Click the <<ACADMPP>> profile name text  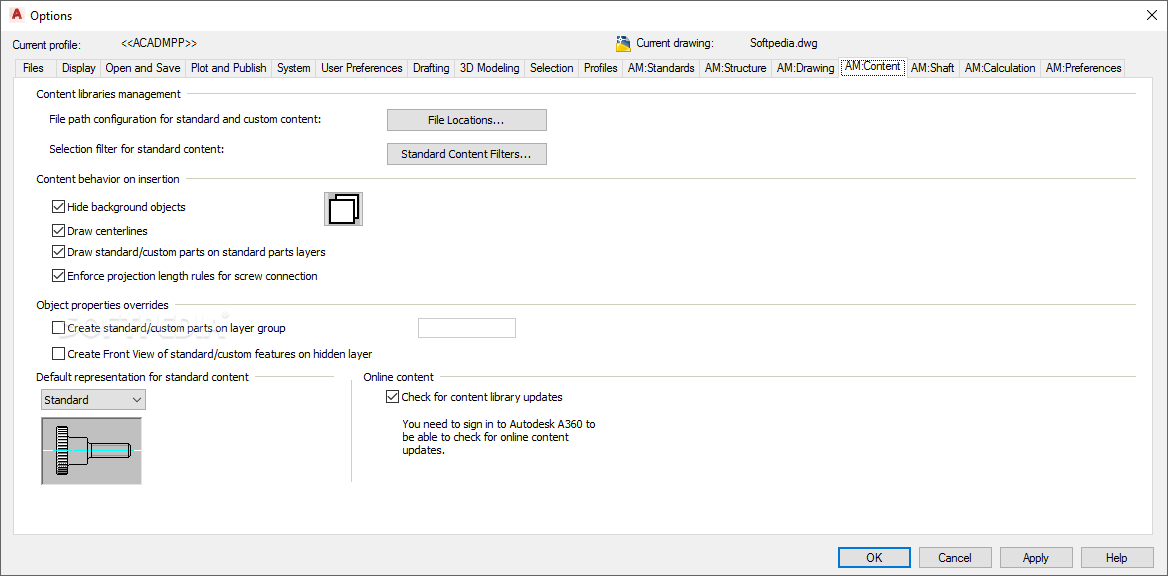point(159,43)
